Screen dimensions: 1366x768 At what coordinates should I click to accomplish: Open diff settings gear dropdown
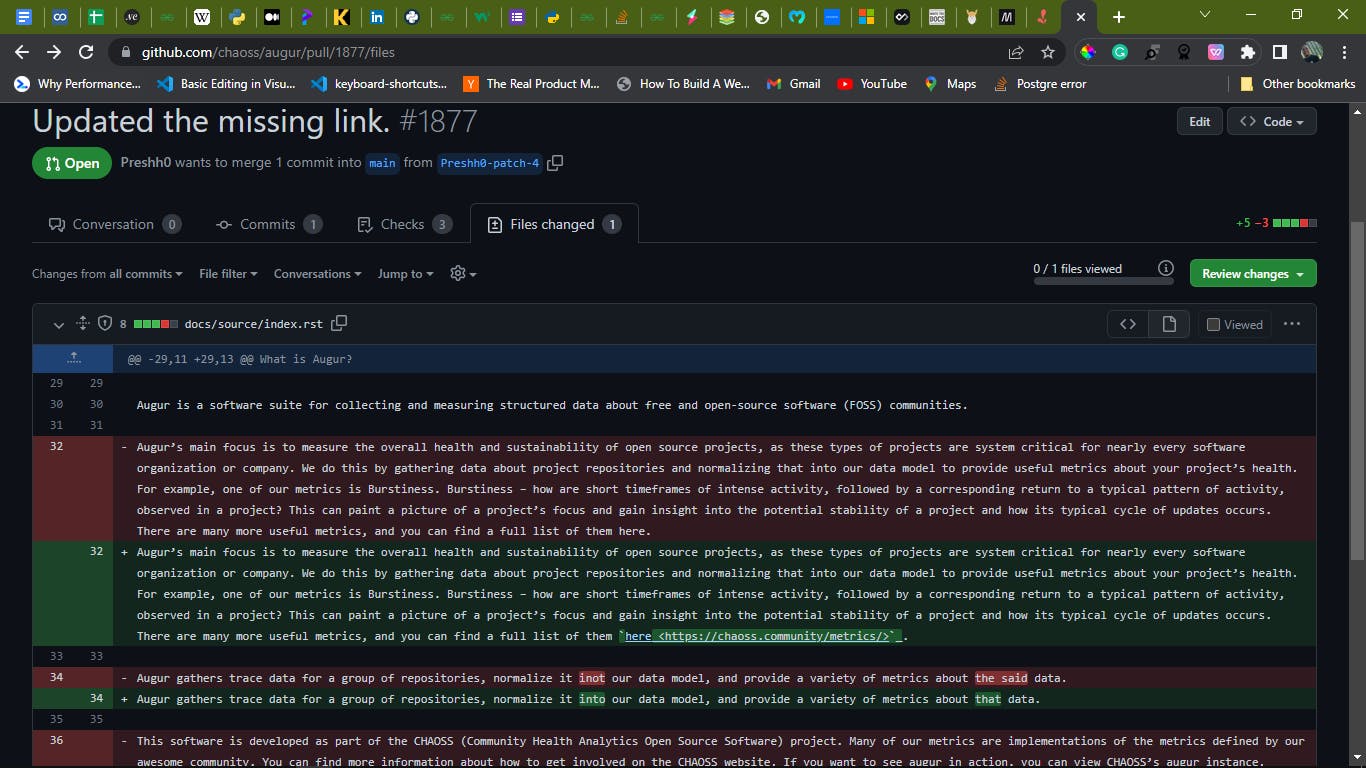pyautogui.click(x=463, y=274)
